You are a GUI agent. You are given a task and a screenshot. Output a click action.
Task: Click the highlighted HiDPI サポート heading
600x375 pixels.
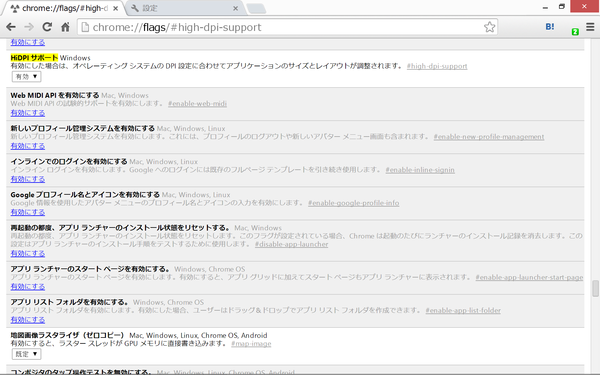point(34,58)
